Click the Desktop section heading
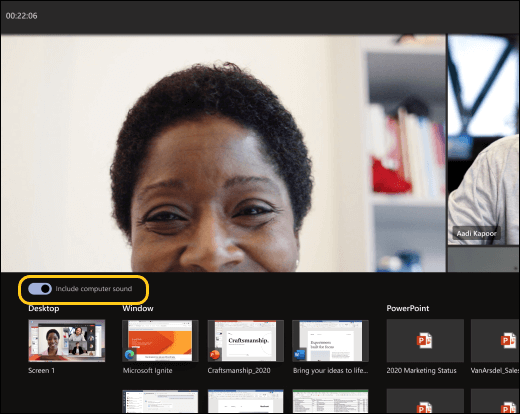The width and height of the screenshot is (520, 414). click(x=44, y=308)
